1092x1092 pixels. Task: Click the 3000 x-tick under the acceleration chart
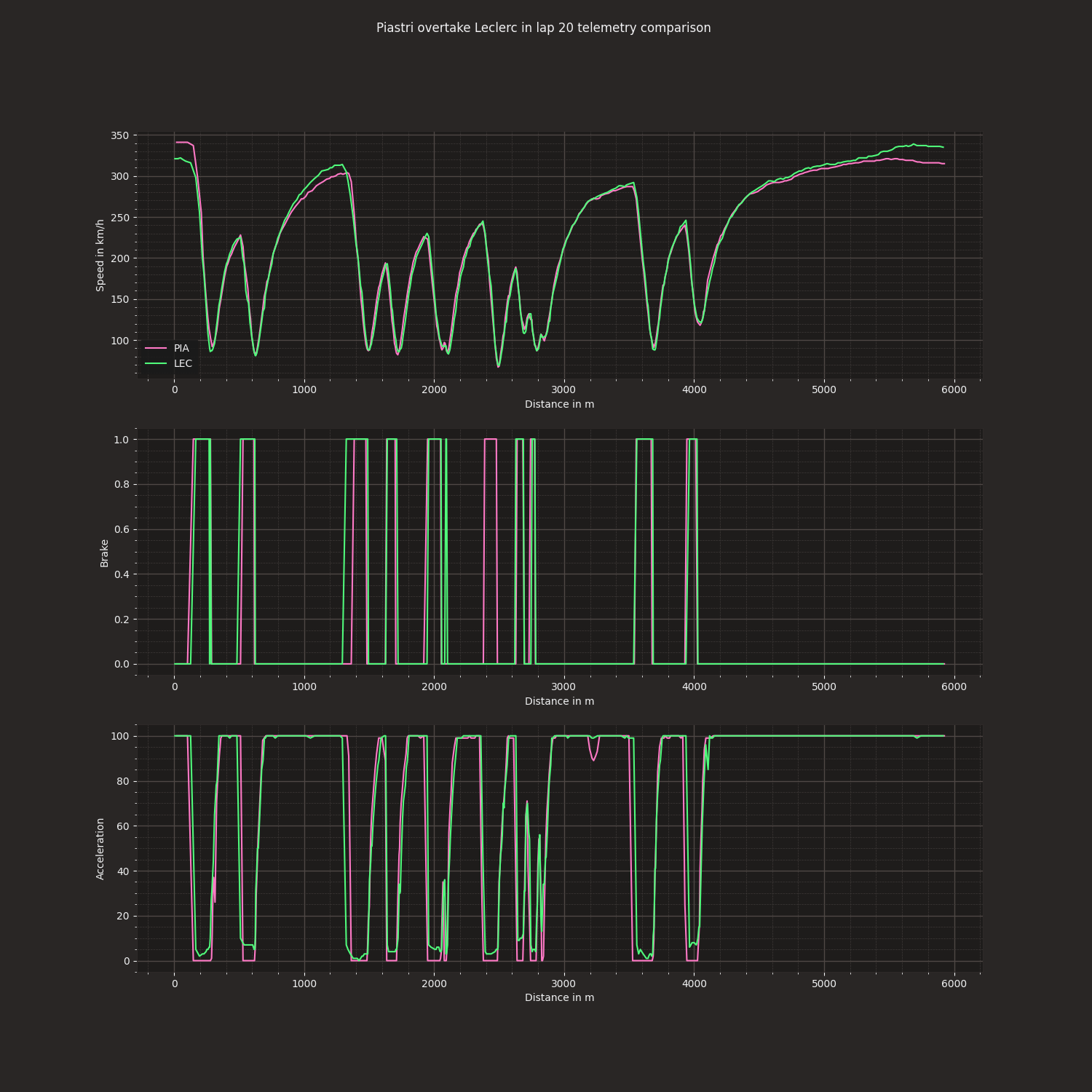pyautogui.click(x=564, y=984)
